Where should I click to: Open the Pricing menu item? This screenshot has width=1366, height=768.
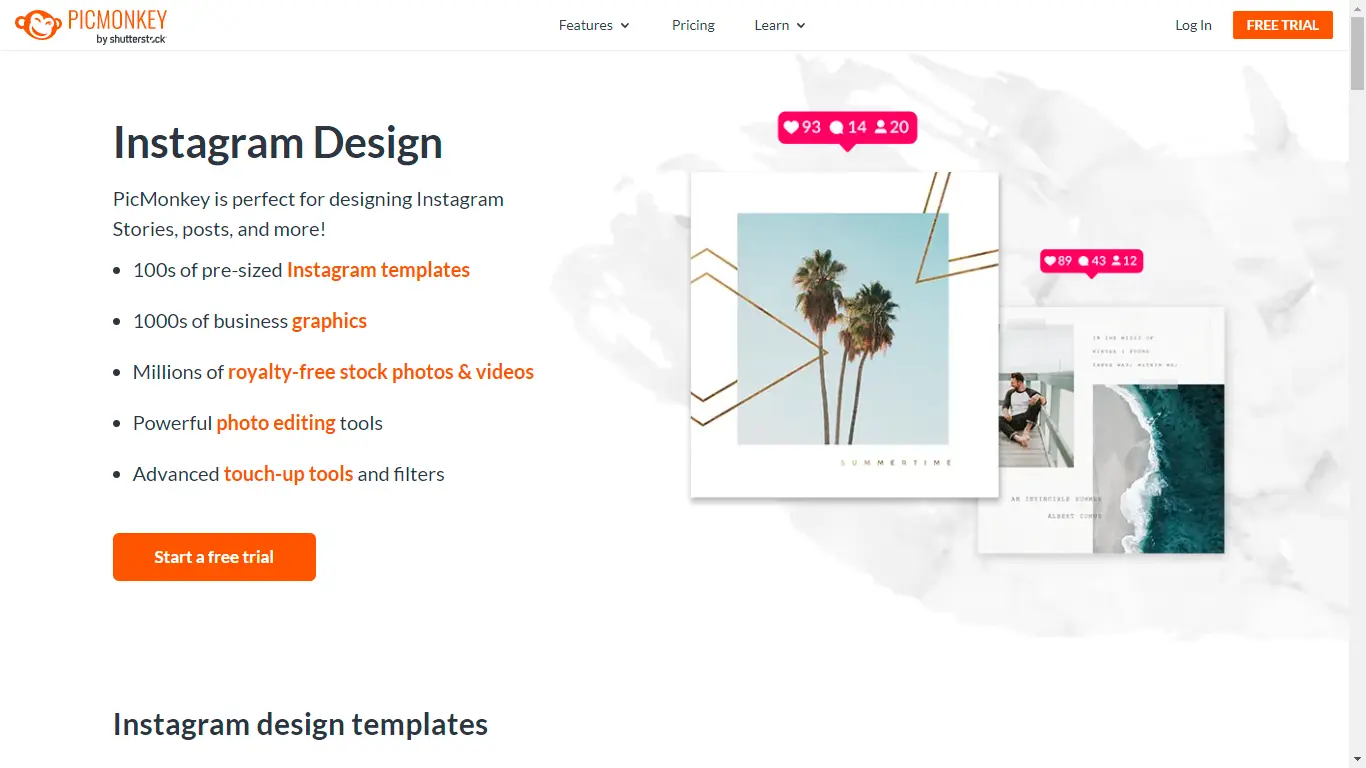[x=693, y=25]
